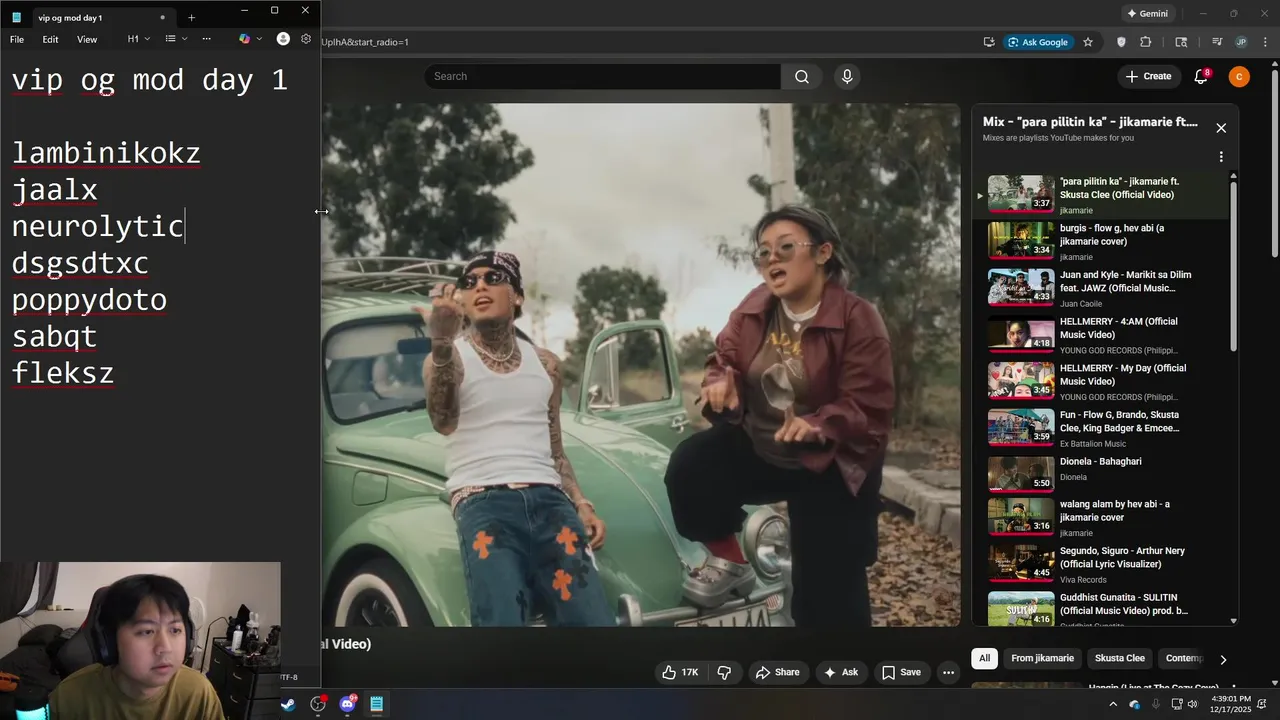Viewport: 1280px width, 720px height.
Task: Play 'Dionela - Bahaghari' from playlist
Action: point(1100,475)
